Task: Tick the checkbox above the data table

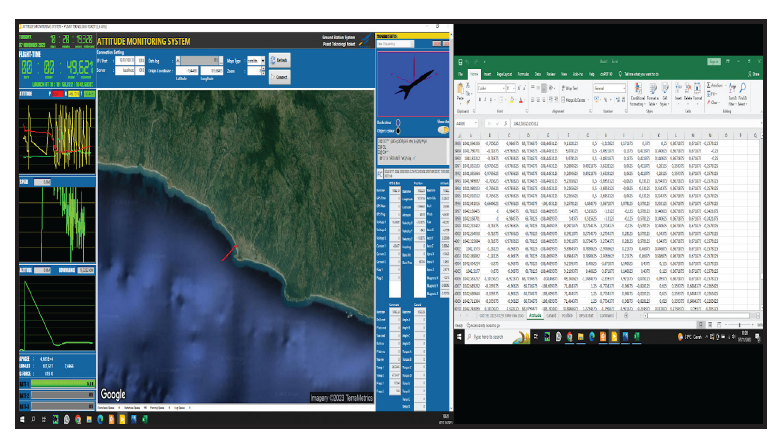Action: (380, 174)
